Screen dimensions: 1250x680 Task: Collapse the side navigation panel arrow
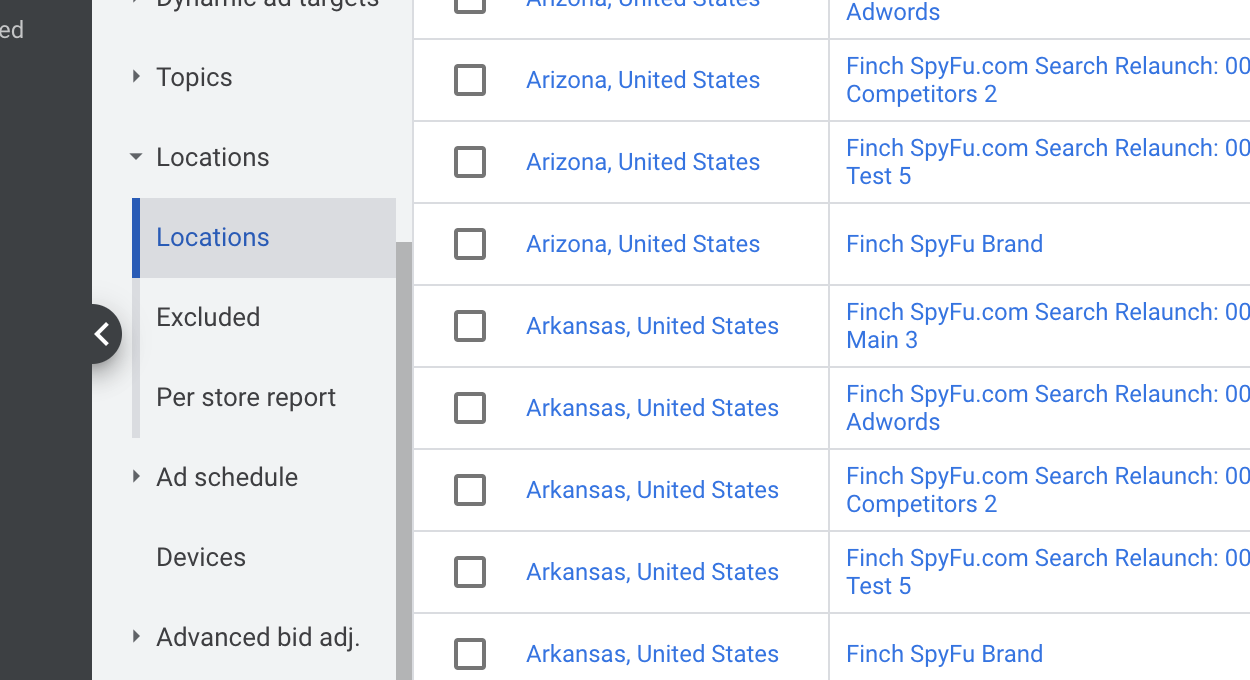103,334
